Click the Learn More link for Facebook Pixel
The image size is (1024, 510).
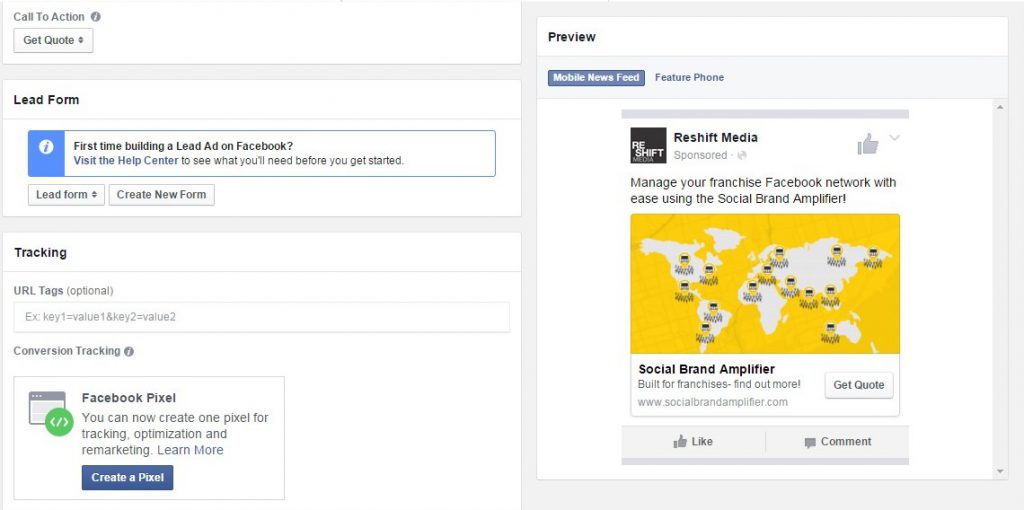(190, 450)
